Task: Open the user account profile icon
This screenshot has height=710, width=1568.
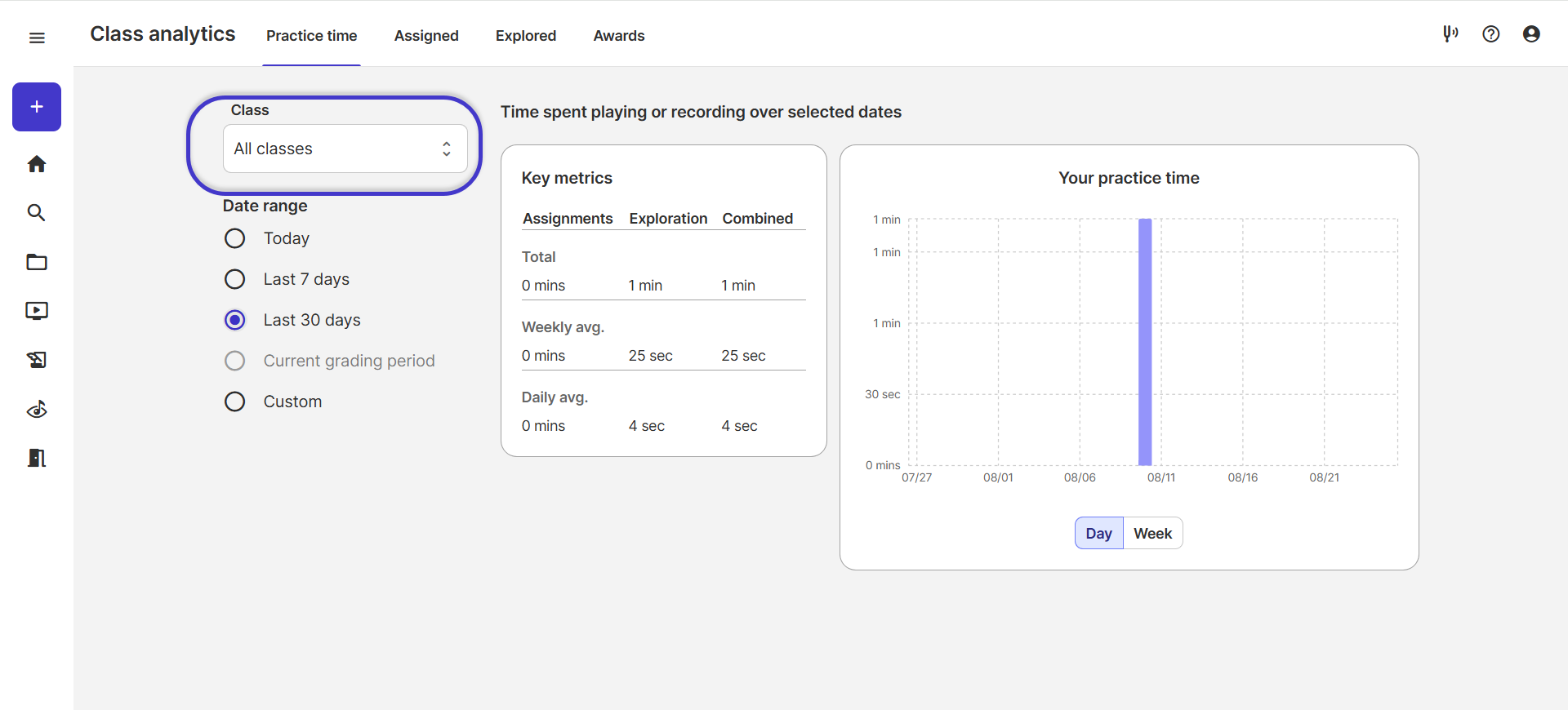Action: tap(1531, 33)
